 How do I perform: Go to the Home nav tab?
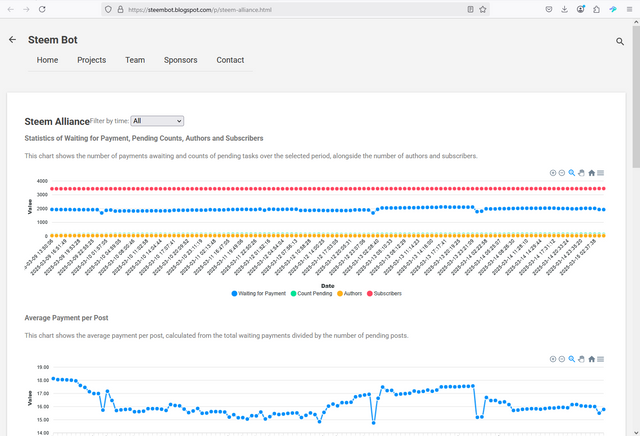[47, 60]
